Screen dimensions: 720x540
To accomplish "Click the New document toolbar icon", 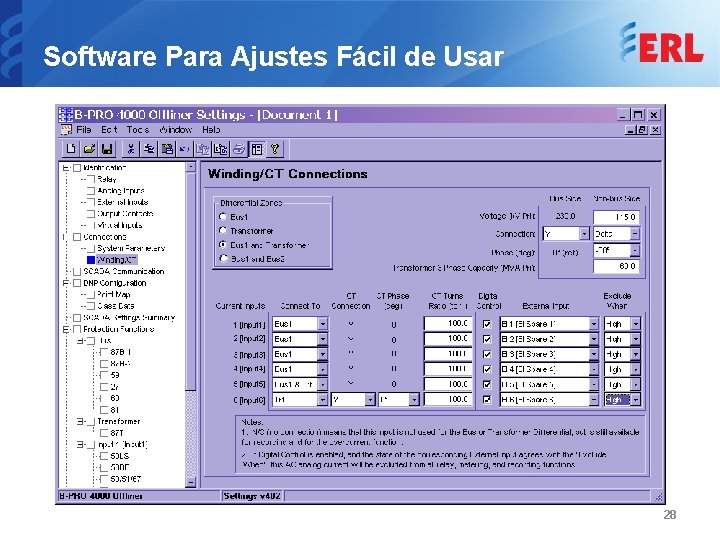I will click(71, 149).
